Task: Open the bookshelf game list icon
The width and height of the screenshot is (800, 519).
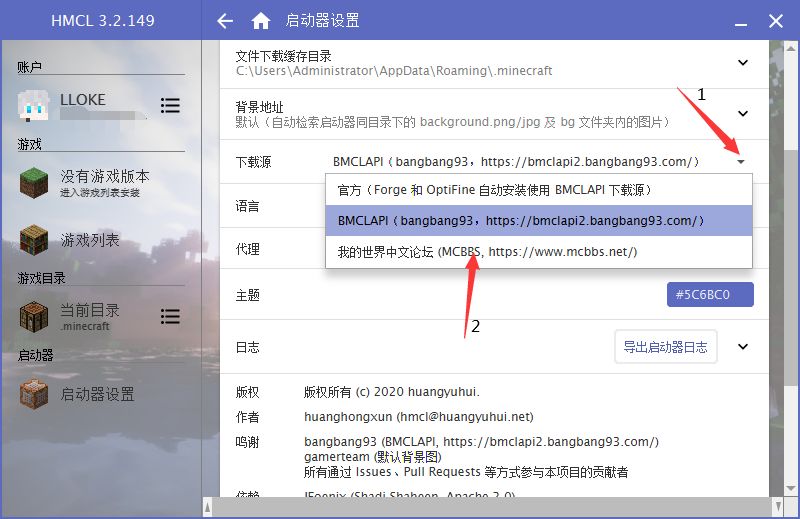Action: pos(34,239)
